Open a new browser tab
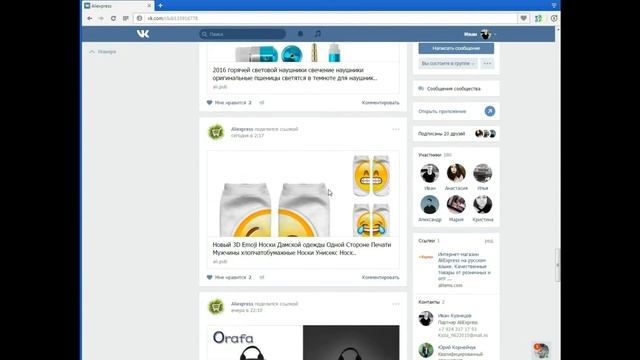 160,6
